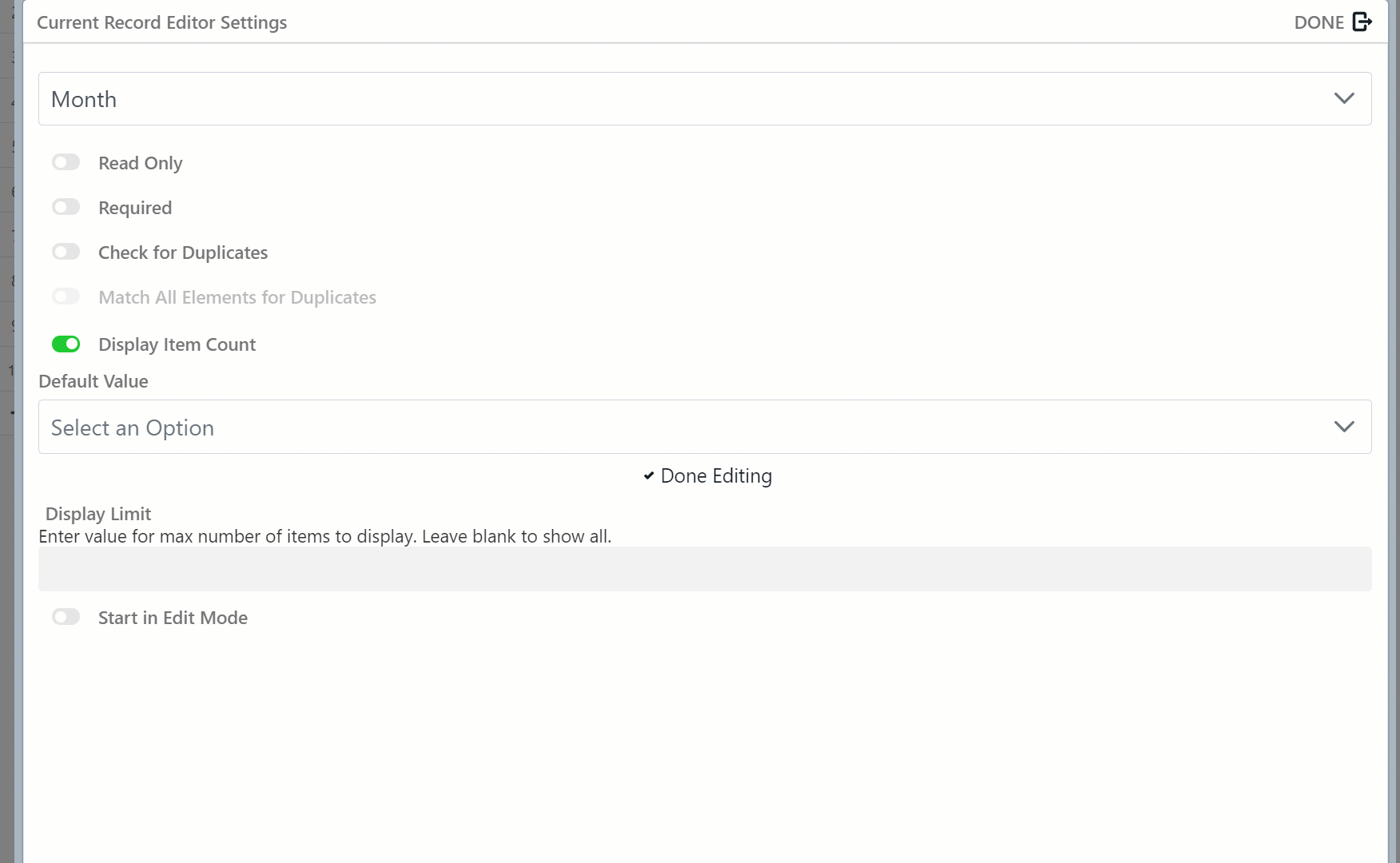The width and height of the screenshot is (1400, 863).
Task: Click the 'Start in Edit Mode' text label
Action: [x=173, y=618]
